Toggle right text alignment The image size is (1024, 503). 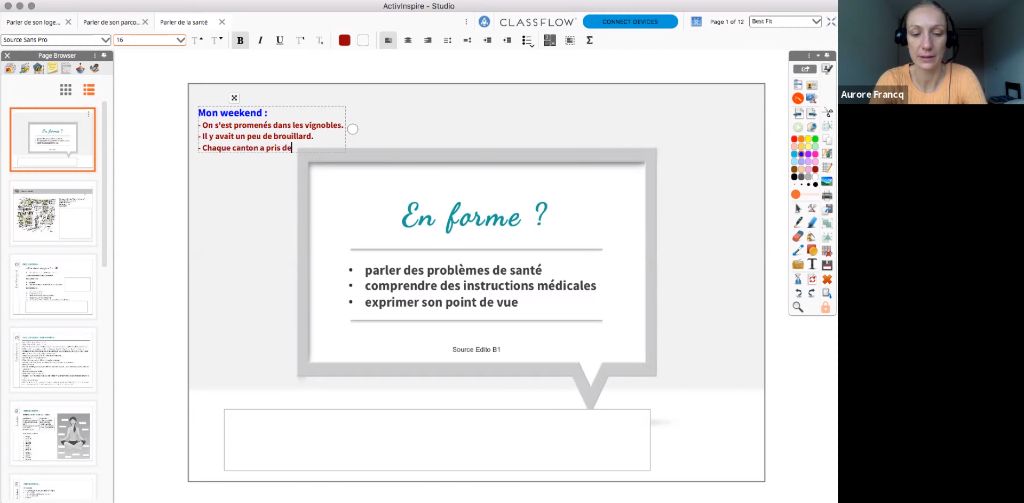(428, 41)
